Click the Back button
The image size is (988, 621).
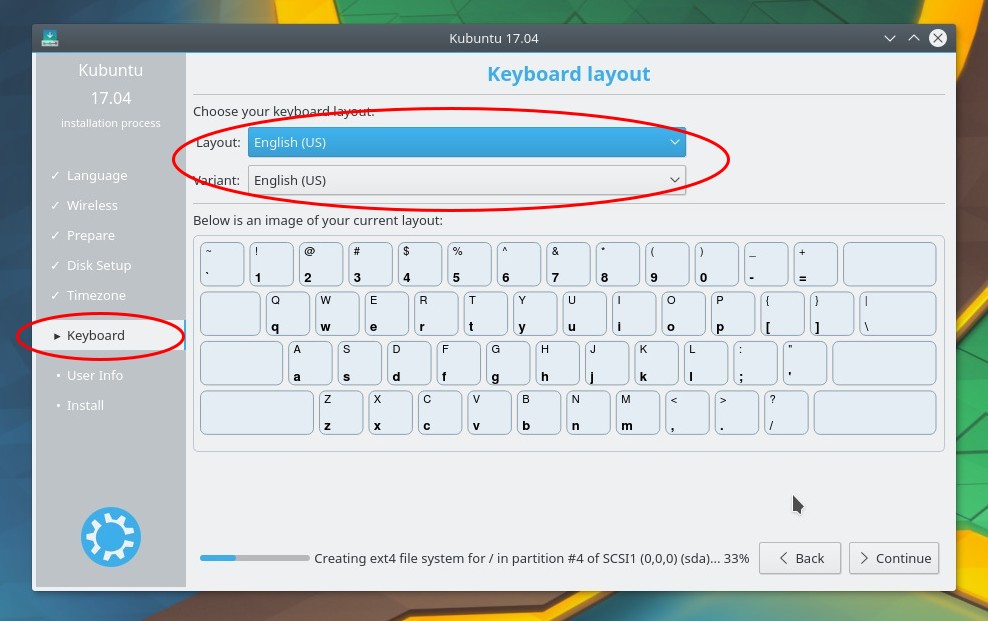pyautogui.click(x=800, y=558)
